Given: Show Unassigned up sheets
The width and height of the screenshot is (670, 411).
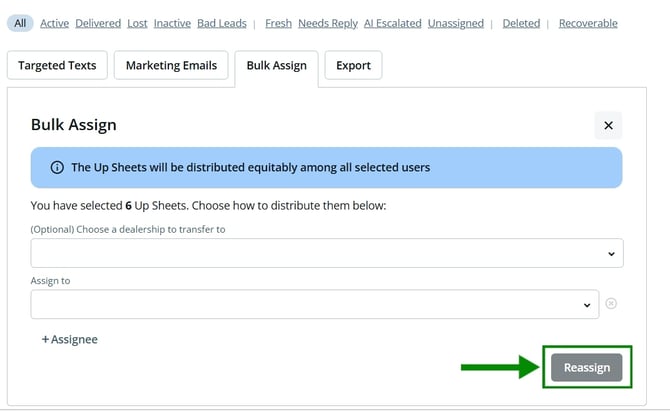Looking at the screenshot, I should [x=456, y=23].
